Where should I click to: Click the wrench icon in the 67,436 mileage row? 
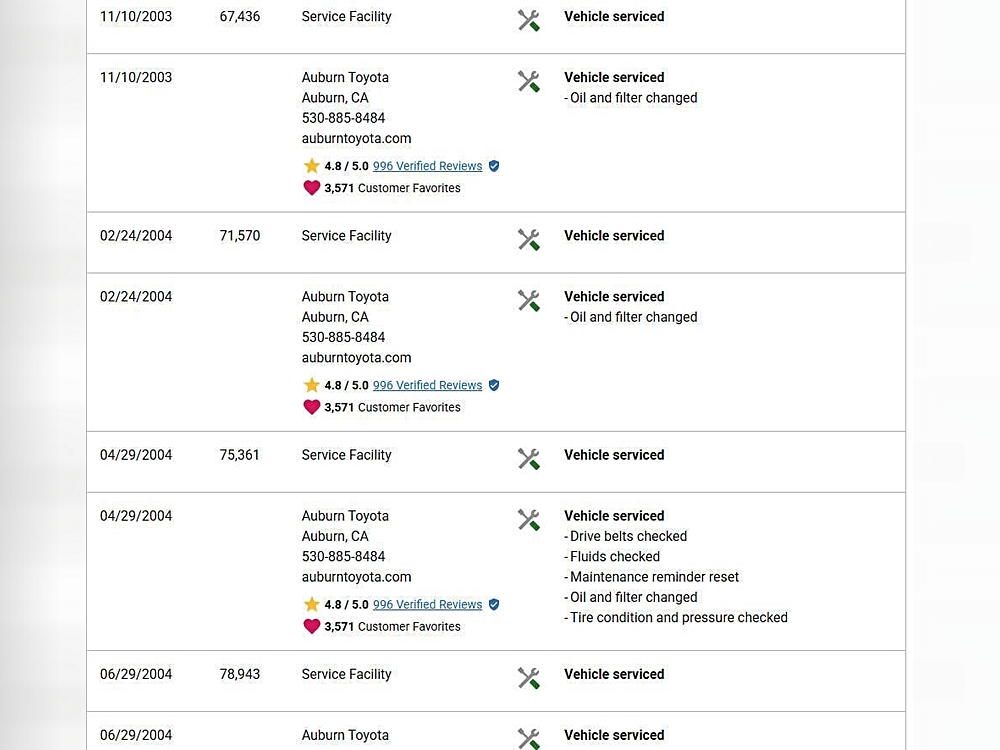pos(528,20)
